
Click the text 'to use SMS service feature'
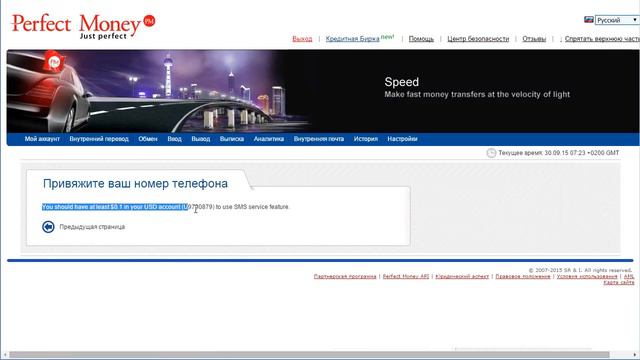click(252, 207)
